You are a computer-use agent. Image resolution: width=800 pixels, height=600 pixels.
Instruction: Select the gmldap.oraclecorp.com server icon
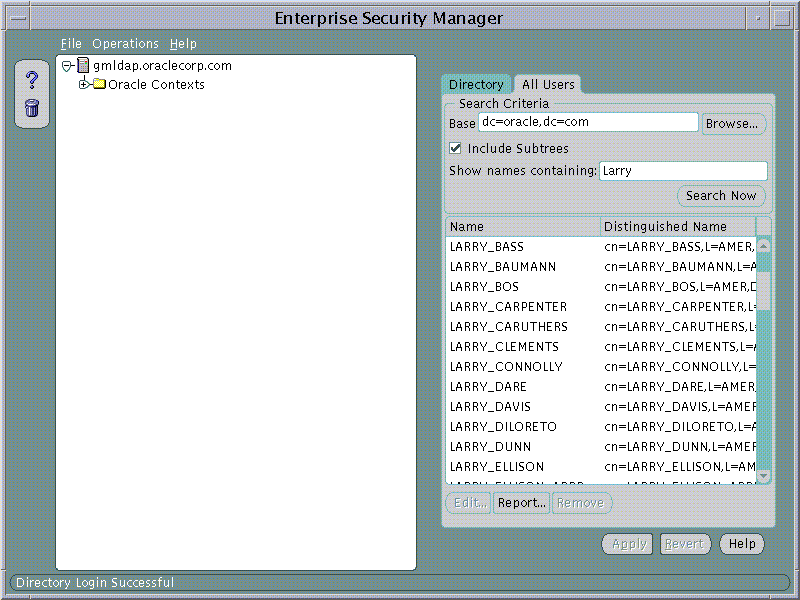[x=83, y=65]
